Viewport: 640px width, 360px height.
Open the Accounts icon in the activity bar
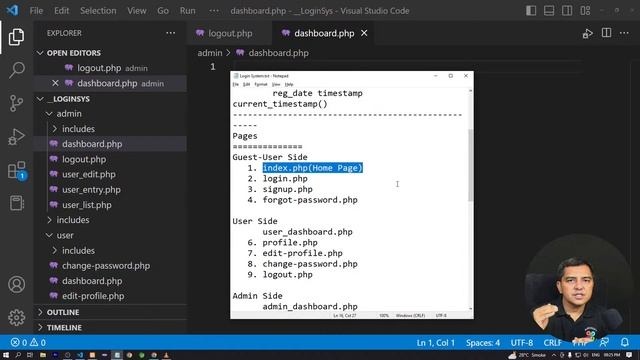tap(16, 284)
